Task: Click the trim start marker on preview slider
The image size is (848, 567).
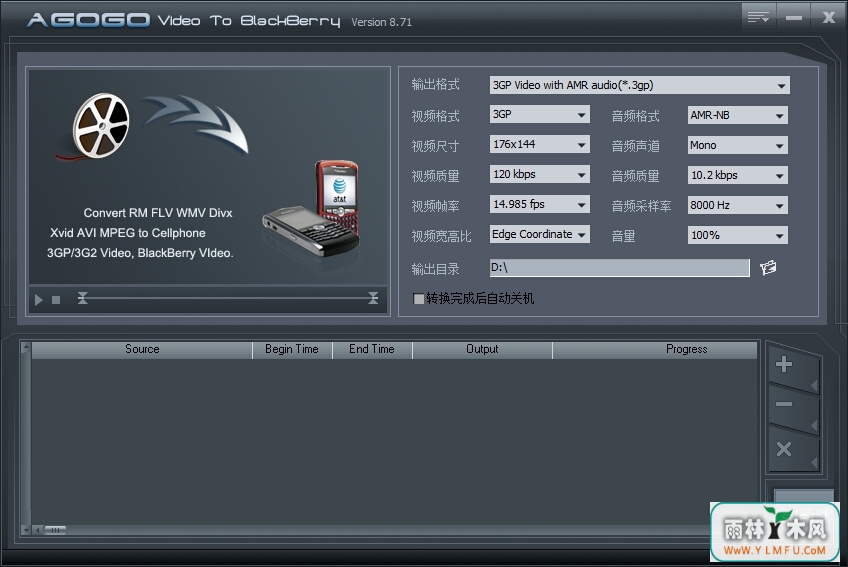Action: (x=82, y=298)
